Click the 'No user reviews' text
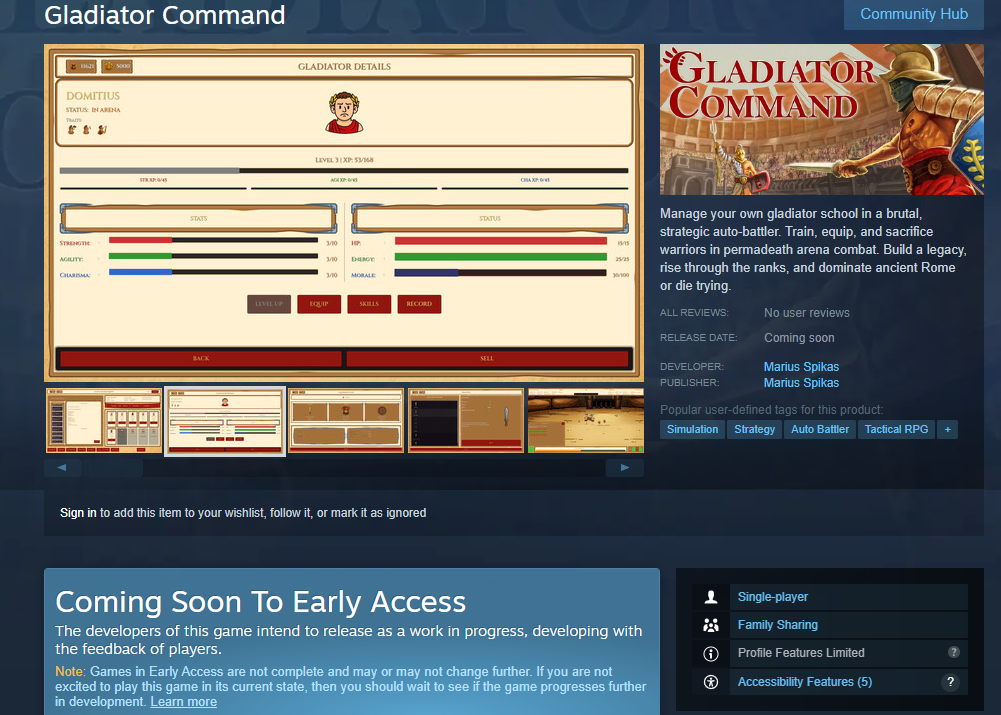The height and width of the screenshot is (715, 1001). pyautogui.click(x=807, y=313)
